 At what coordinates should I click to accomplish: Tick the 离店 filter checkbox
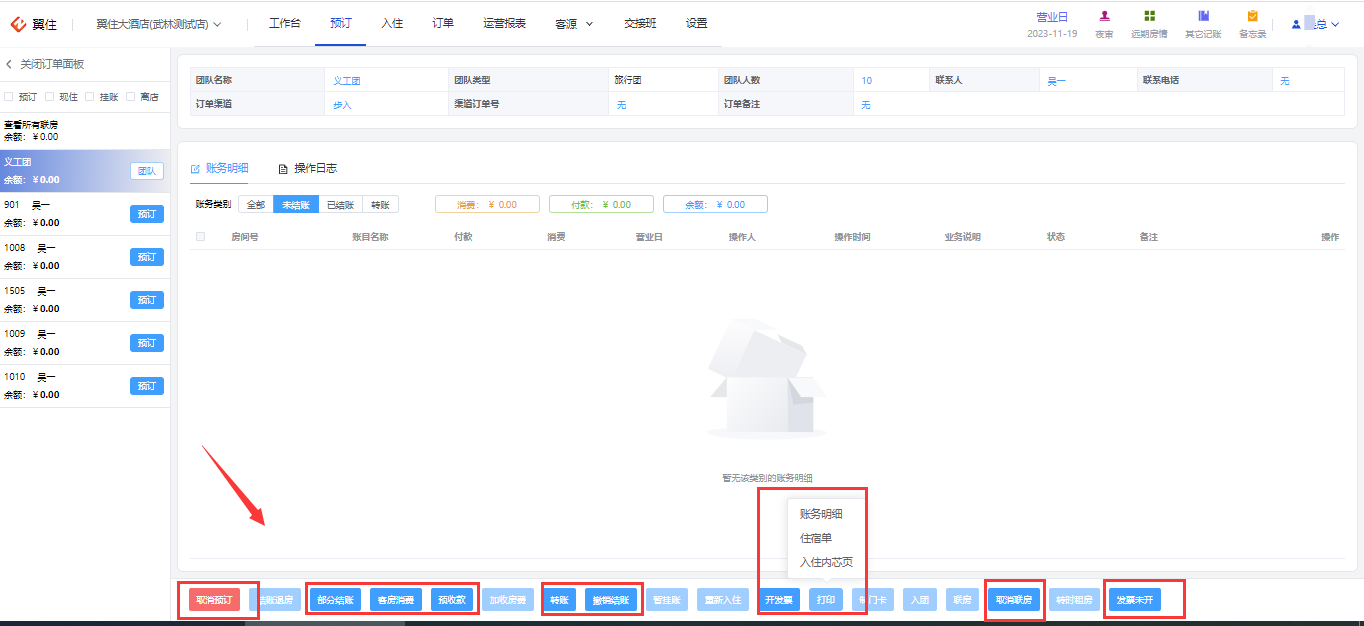point(131,97)
